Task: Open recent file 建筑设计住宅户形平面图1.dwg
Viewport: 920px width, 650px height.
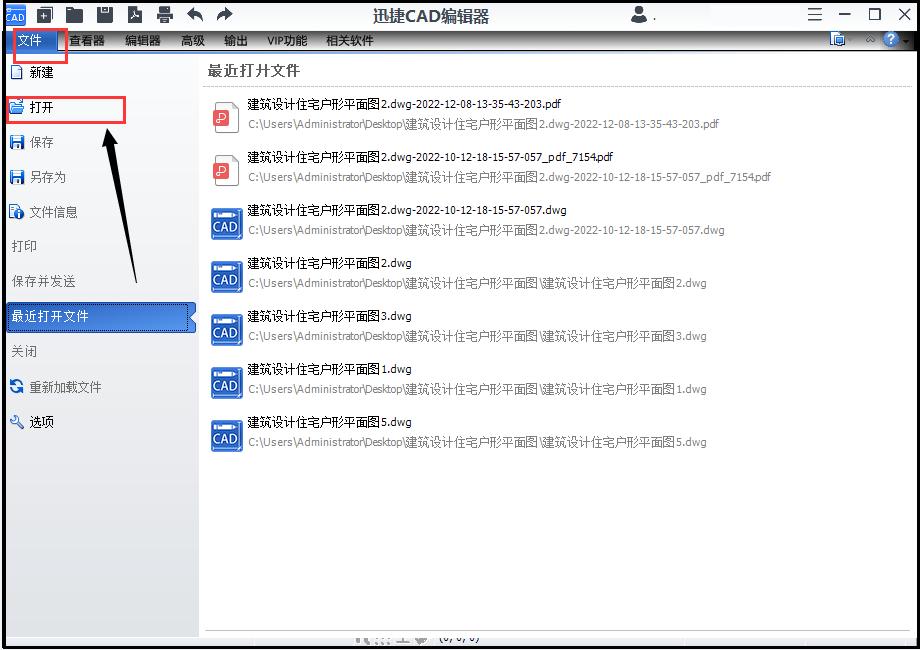Action: coord(331,369)
